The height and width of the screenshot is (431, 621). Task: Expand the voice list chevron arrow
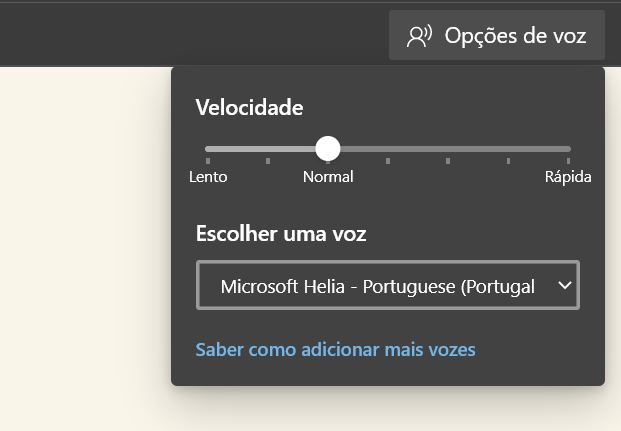[x=564, y=285]
